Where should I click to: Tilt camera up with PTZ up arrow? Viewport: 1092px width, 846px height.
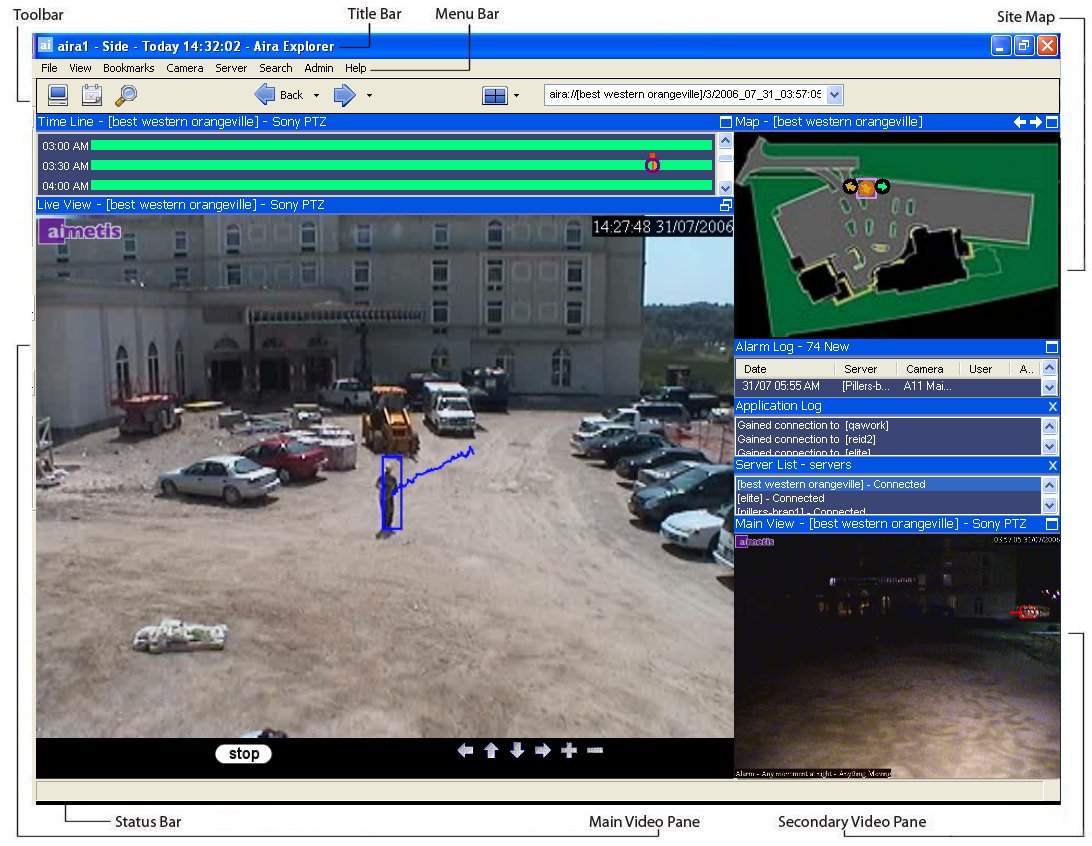(x=491, y=751)
